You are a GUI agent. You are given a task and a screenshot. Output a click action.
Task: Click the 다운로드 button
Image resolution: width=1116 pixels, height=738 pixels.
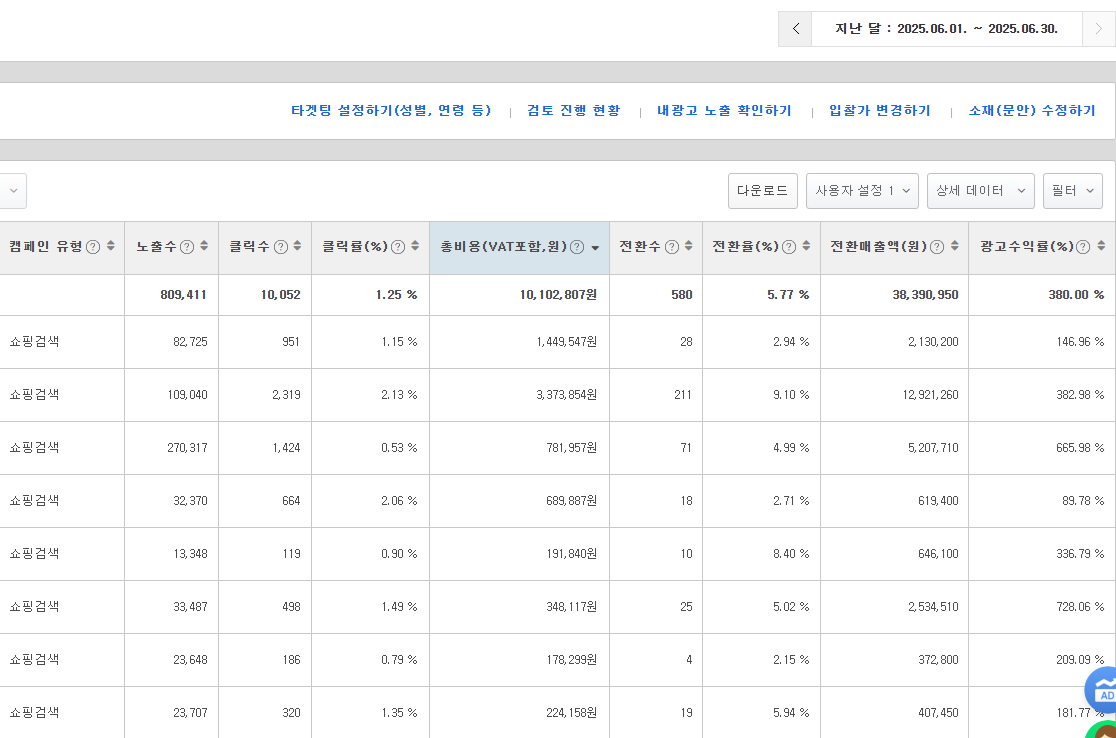[762, 191]
